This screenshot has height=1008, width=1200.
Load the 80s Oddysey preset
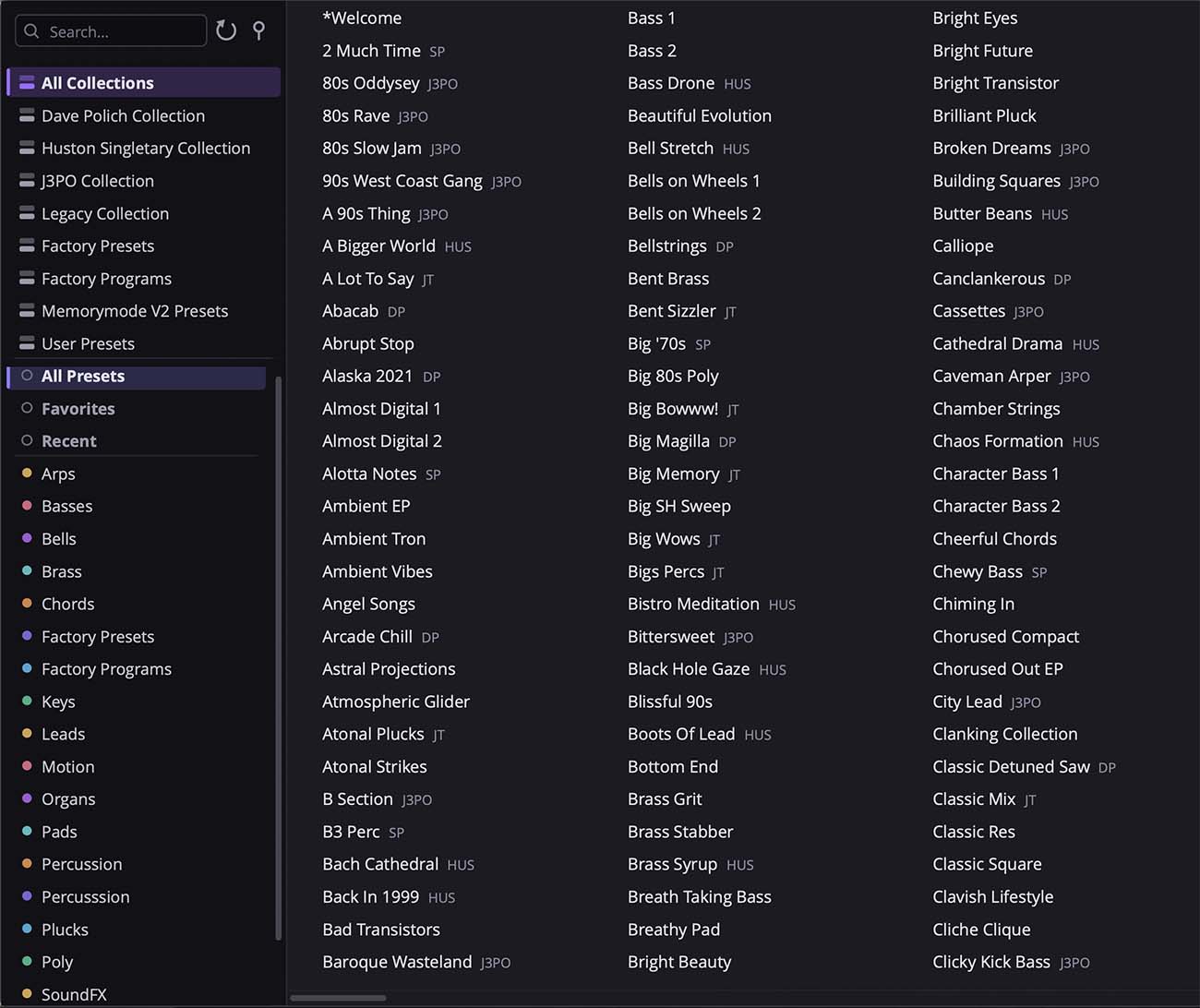[371, 83]
